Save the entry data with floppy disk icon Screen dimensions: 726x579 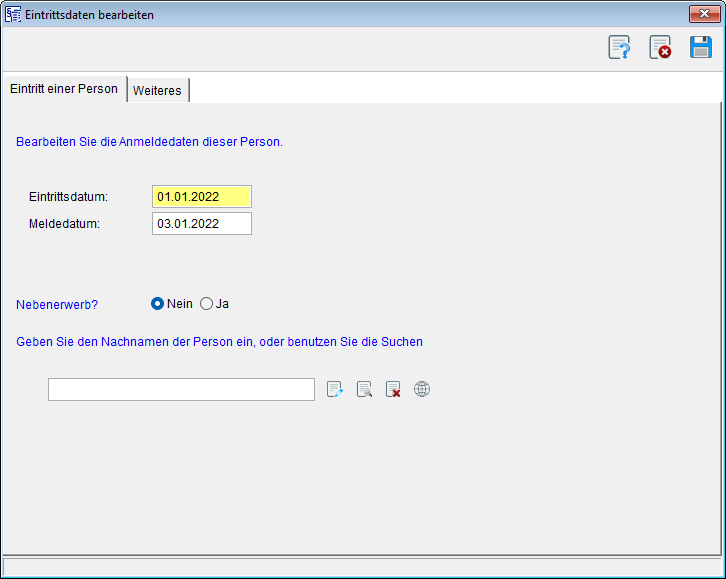tap(701, 47)
